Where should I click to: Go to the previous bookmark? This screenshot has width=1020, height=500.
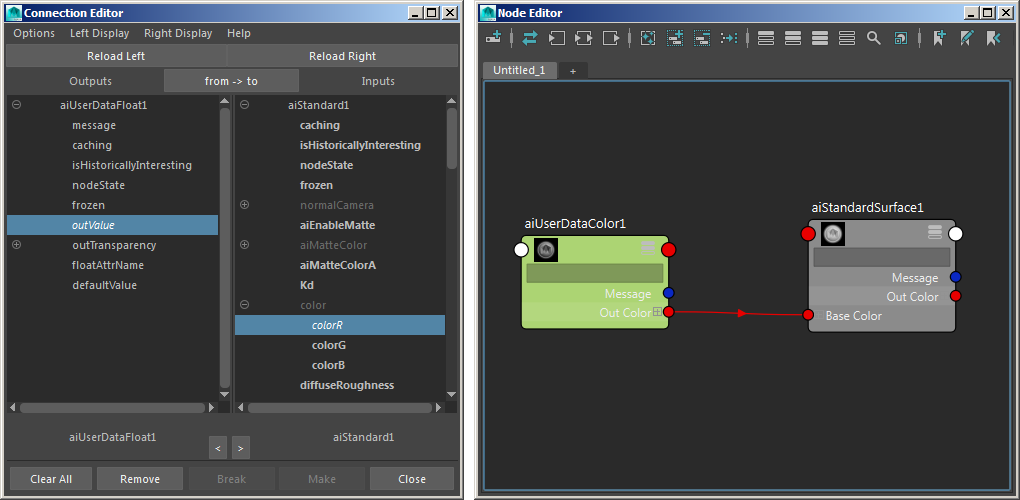coord(993,38)
